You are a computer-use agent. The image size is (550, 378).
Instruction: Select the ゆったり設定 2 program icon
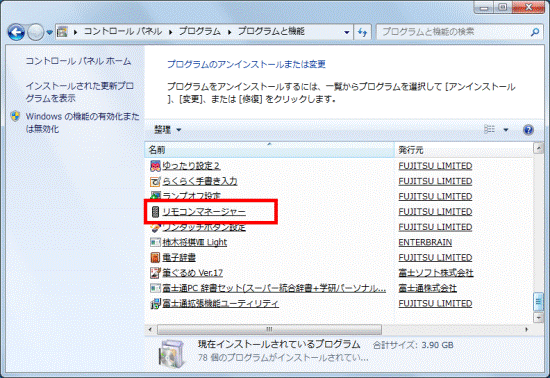pyautogui.click(x=155, y=166)
